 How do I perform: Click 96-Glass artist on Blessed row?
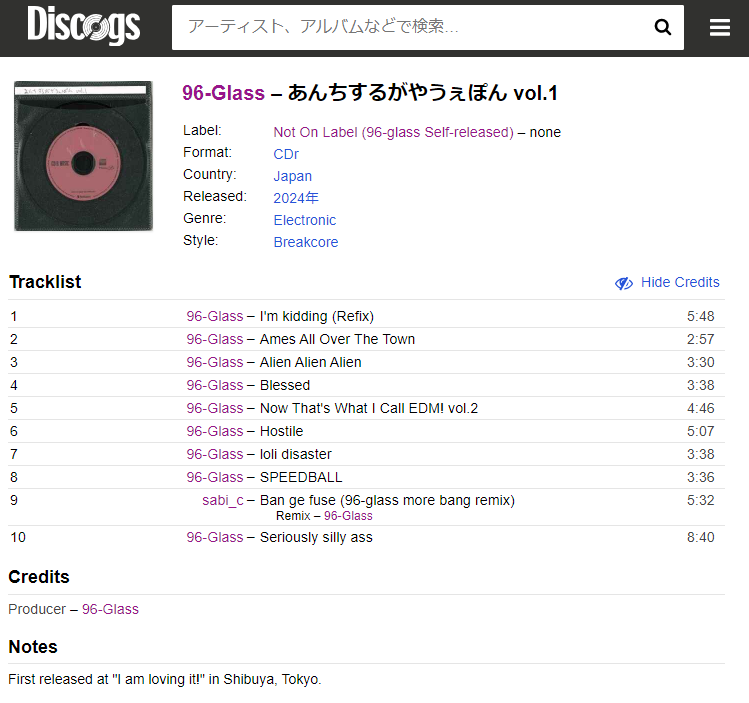214,385
